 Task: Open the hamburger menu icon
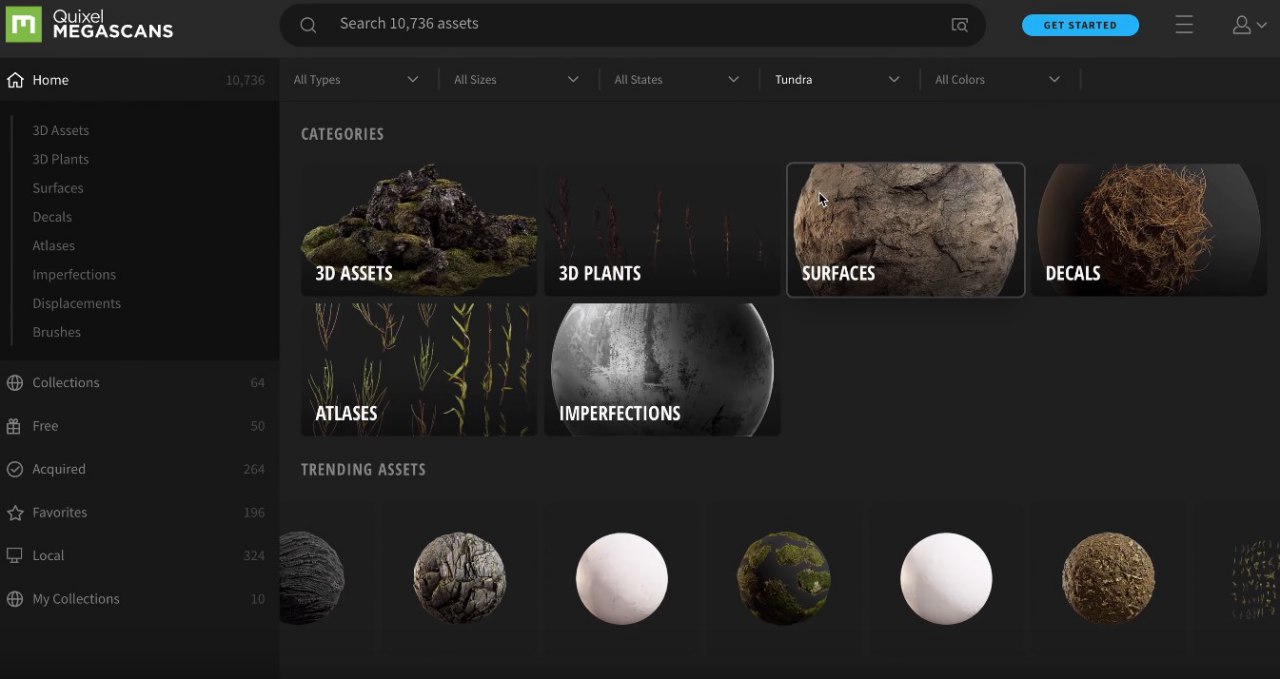click(x=1184, y=25)
